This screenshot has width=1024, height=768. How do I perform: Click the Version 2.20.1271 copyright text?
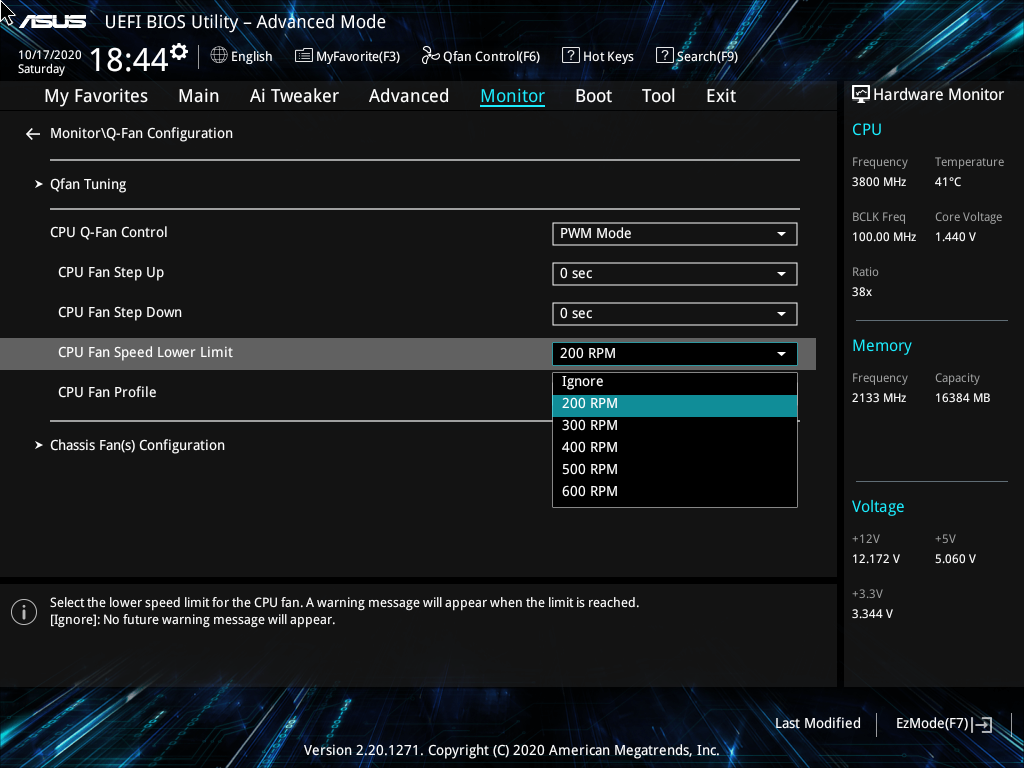coord(511,750)
